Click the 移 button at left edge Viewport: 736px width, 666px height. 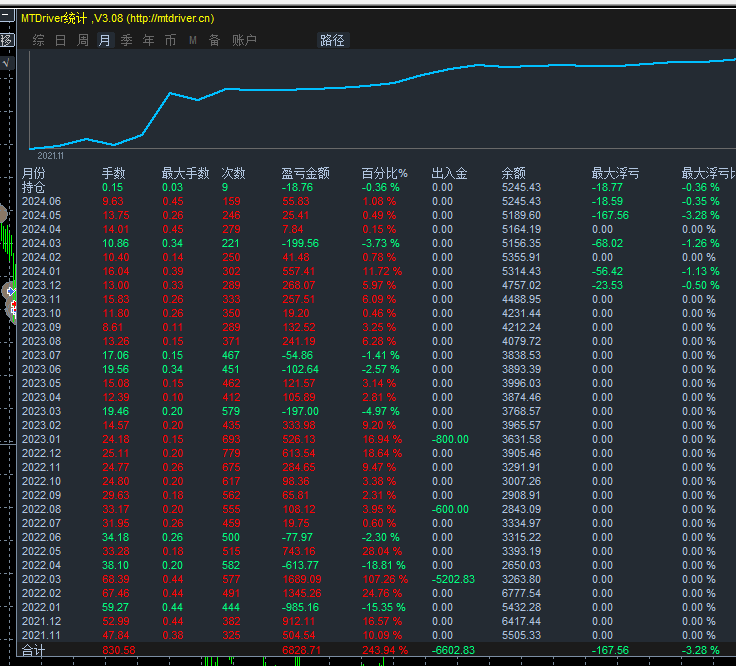coord(6,40)
